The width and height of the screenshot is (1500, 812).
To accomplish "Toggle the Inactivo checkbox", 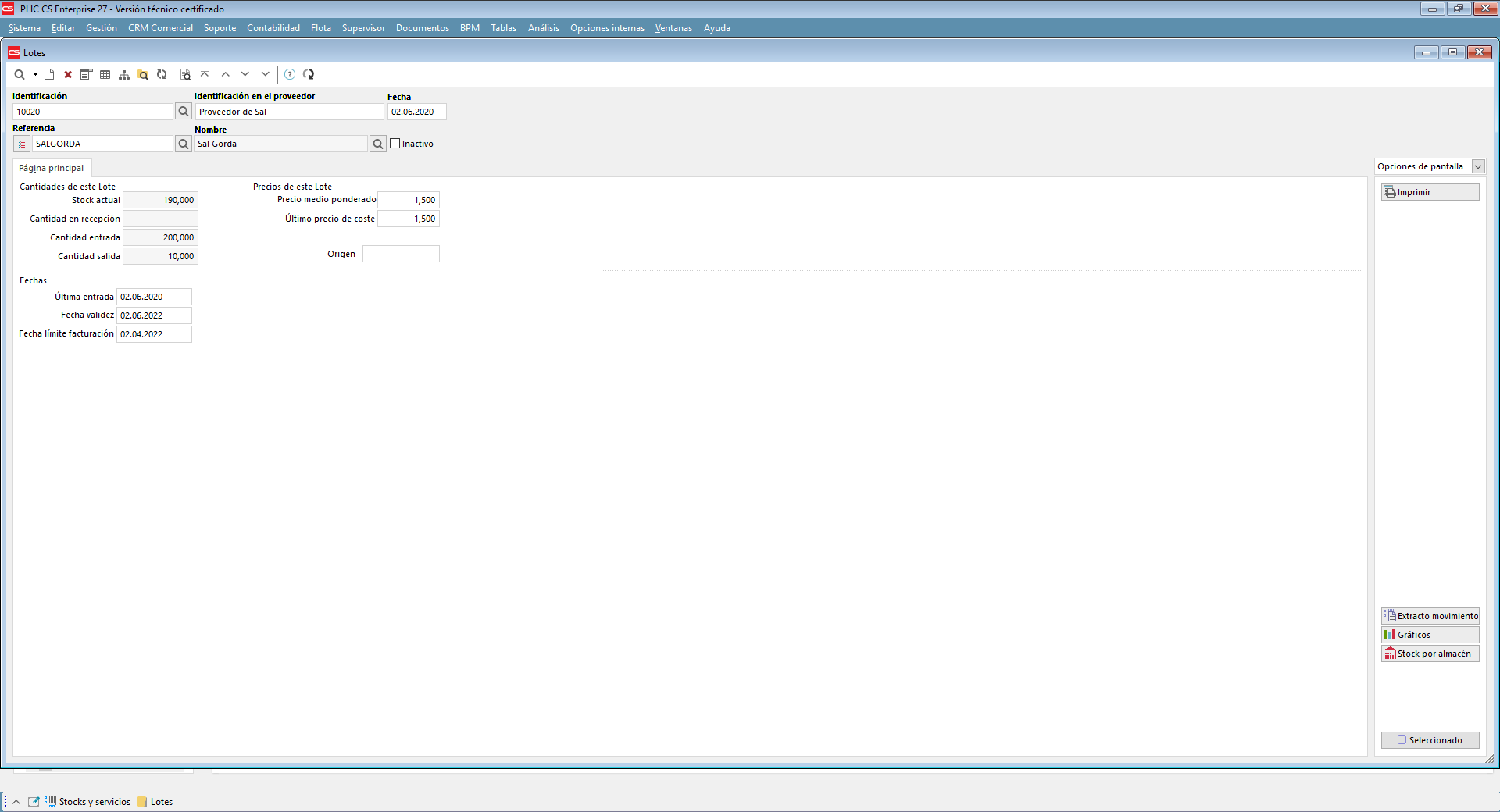I will pos(395,144).
